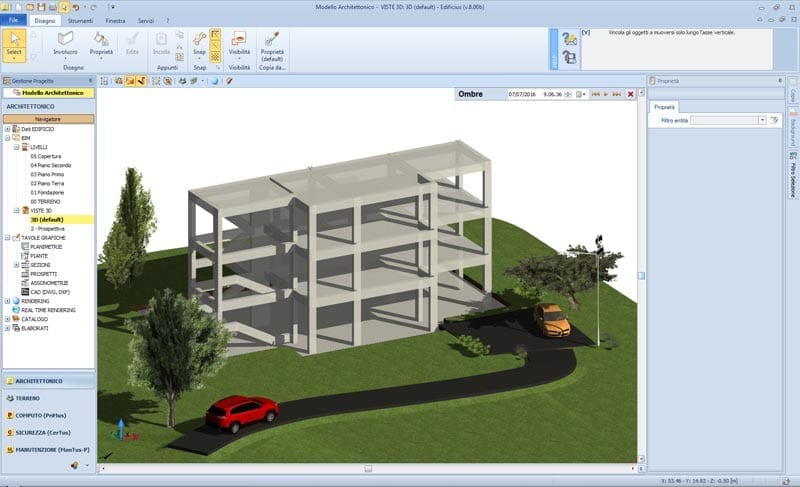Image resolution: width=800 pixels, height=487 pixels.
Task: Open 2 - Prospettiva view
Action: click(47, 228)
